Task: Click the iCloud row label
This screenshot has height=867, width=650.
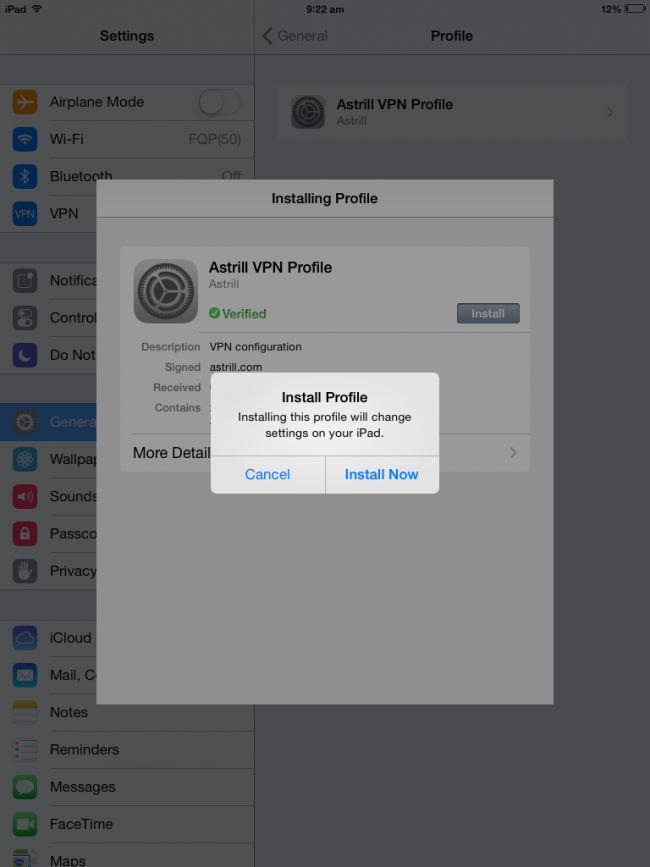Action: (x=70, y=638)
